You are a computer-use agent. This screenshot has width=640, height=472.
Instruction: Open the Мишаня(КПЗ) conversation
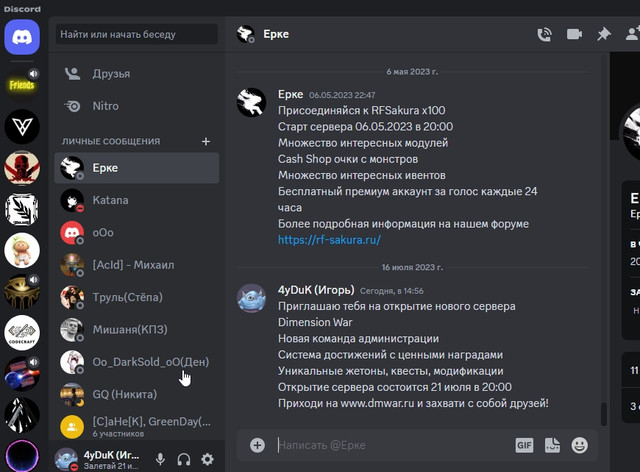point(137,330)
